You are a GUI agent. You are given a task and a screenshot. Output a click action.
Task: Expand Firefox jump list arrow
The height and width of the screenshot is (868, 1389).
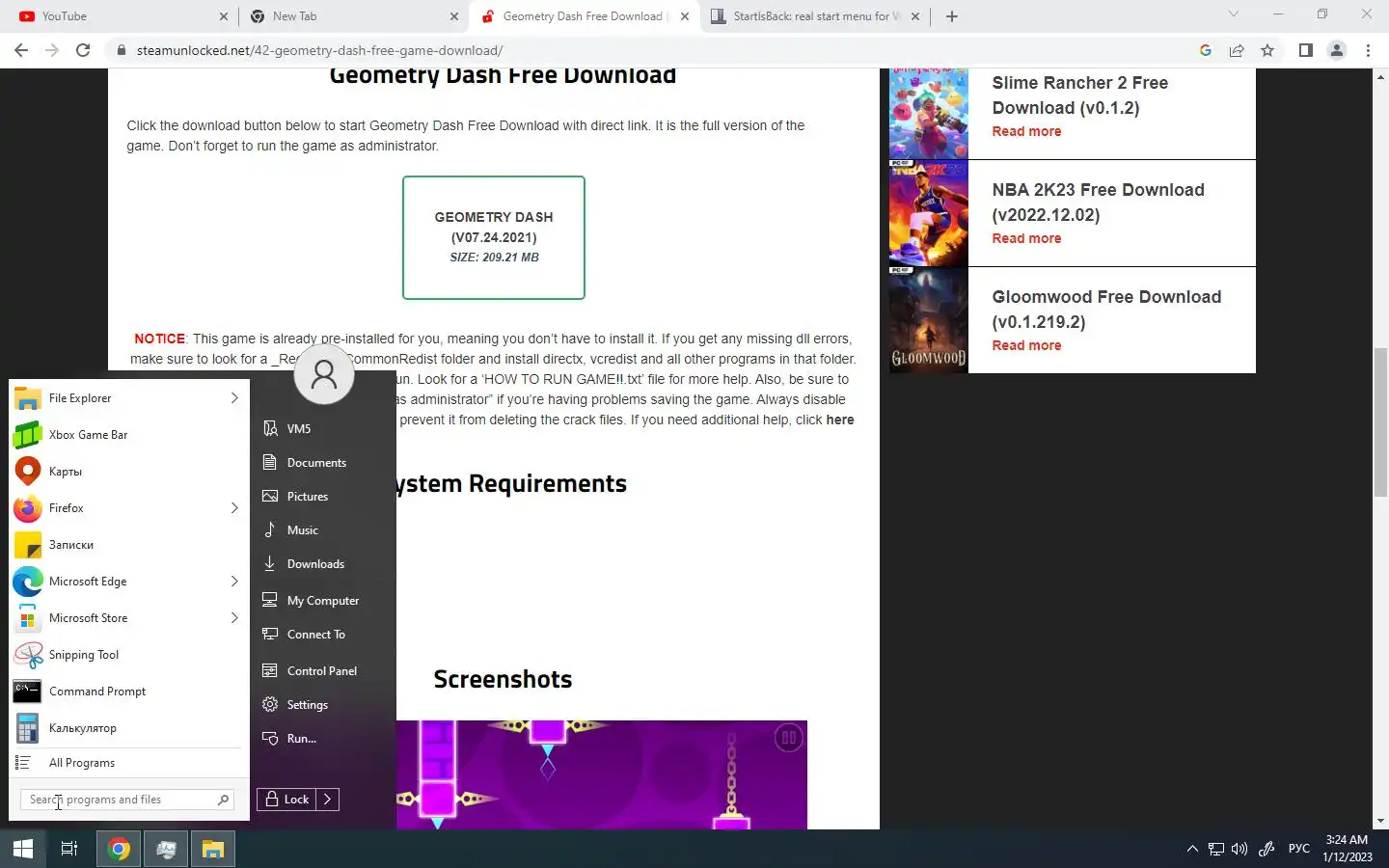pyautogui.click(x=234, y=508)
